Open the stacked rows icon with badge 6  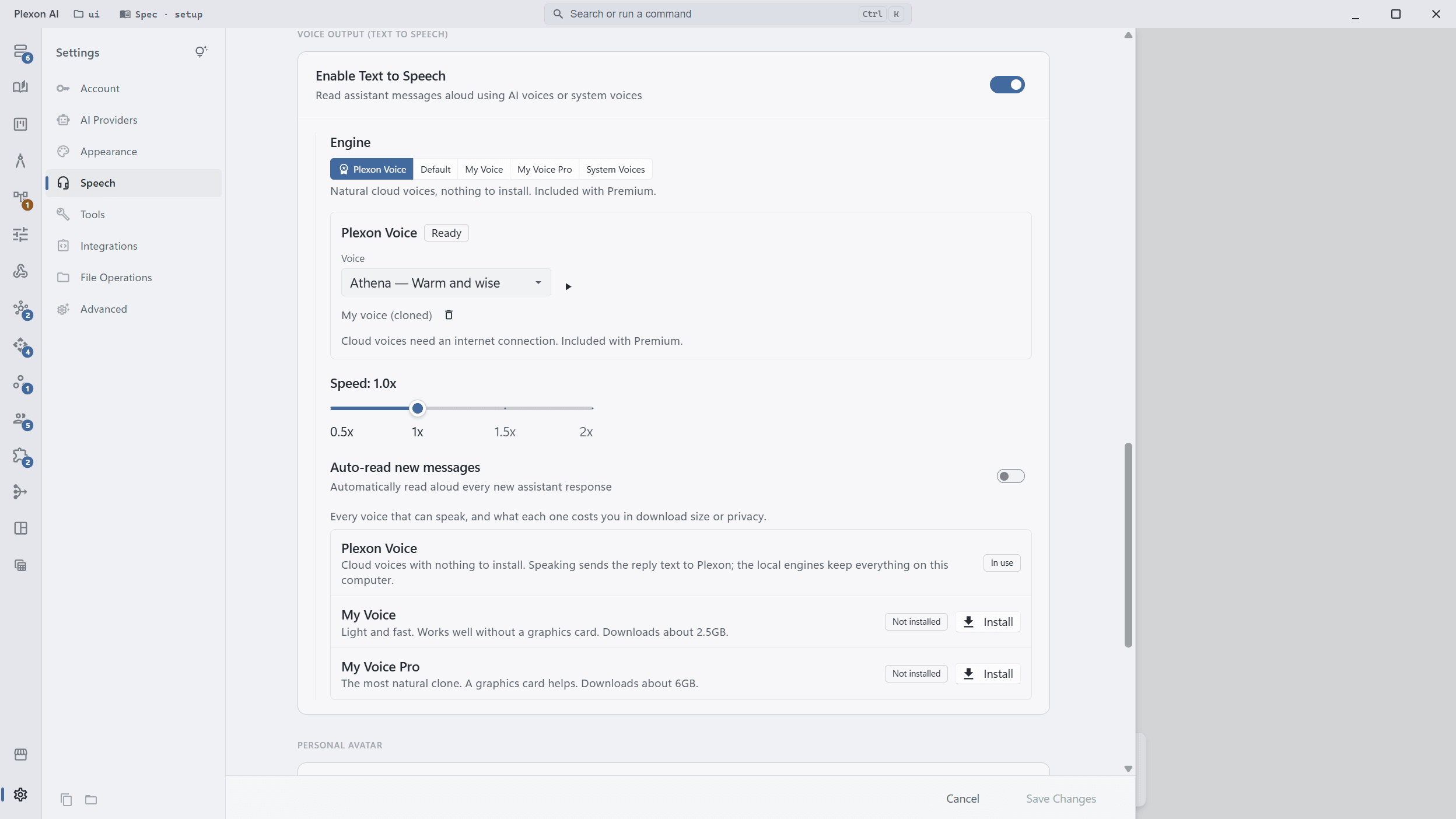tap(21, 51)
